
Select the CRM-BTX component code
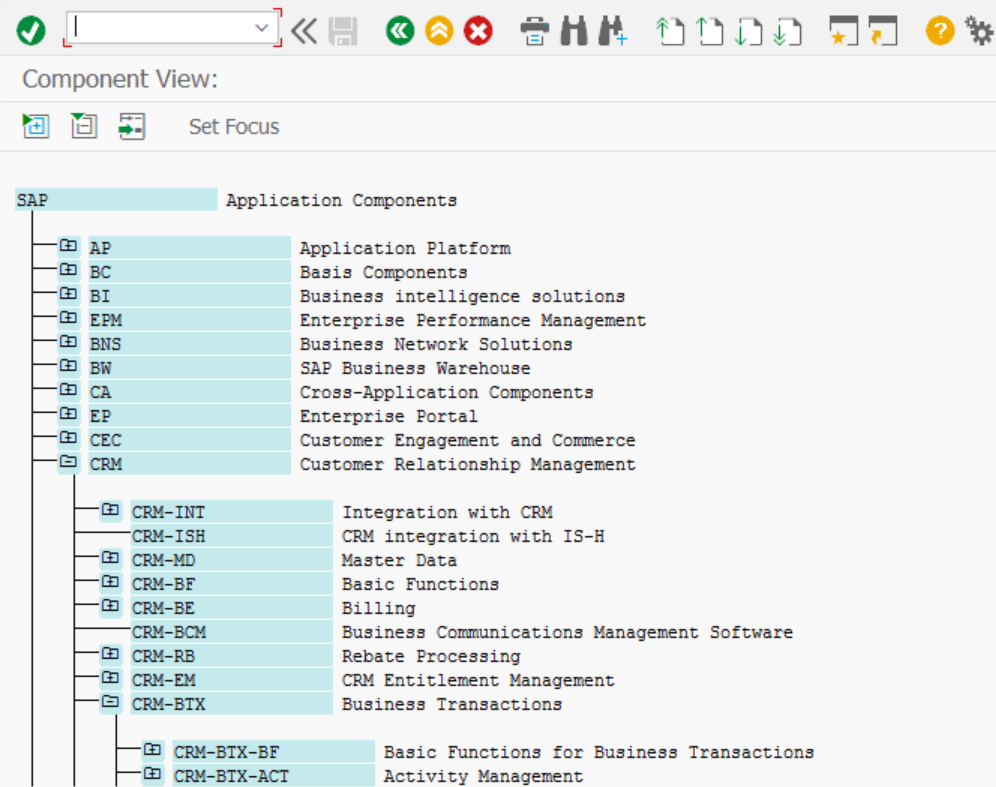point(232,704)
